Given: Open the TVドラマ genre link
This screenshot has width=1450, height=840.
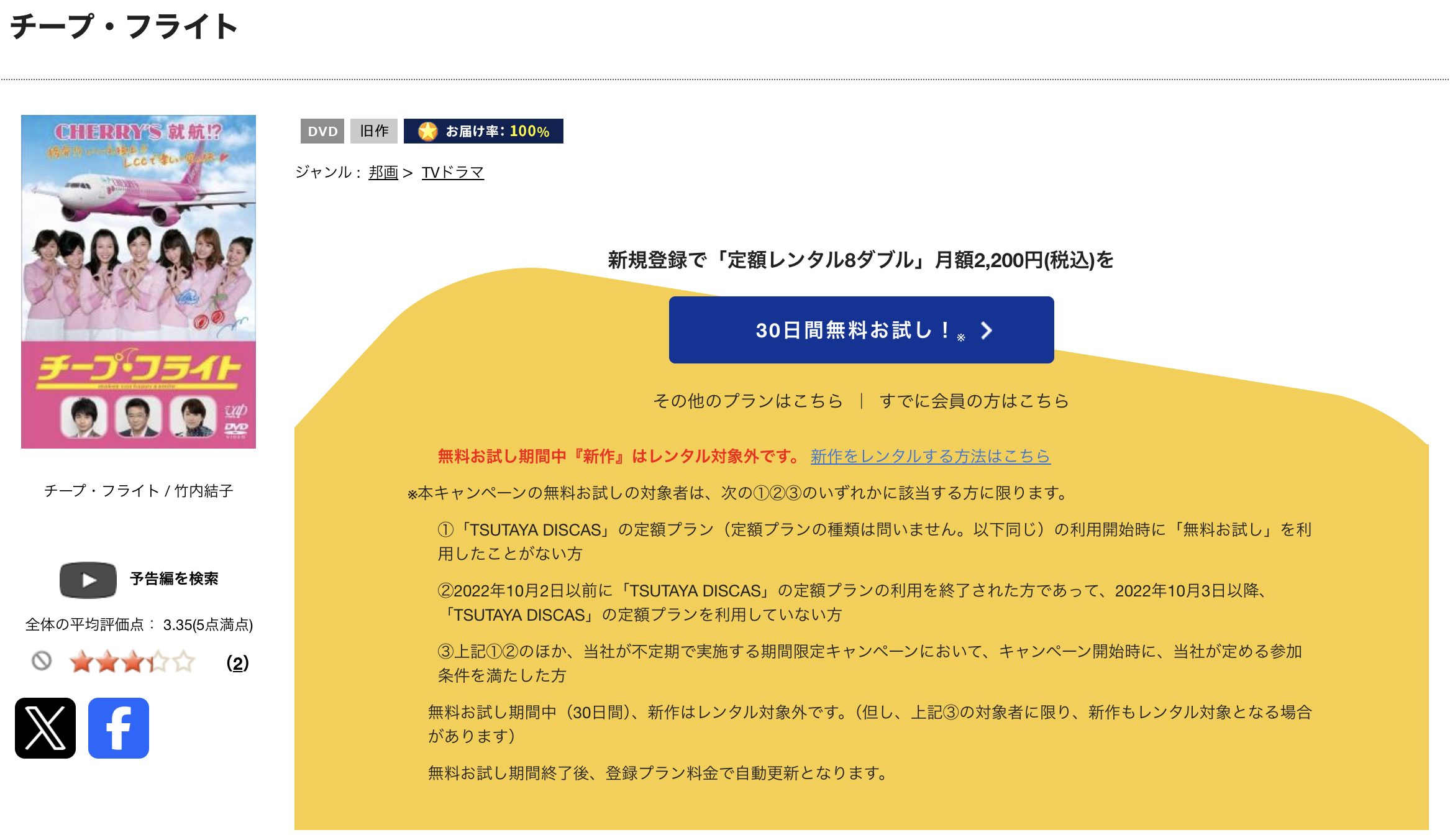Looking at the screenshot, I should pos(453,172).
